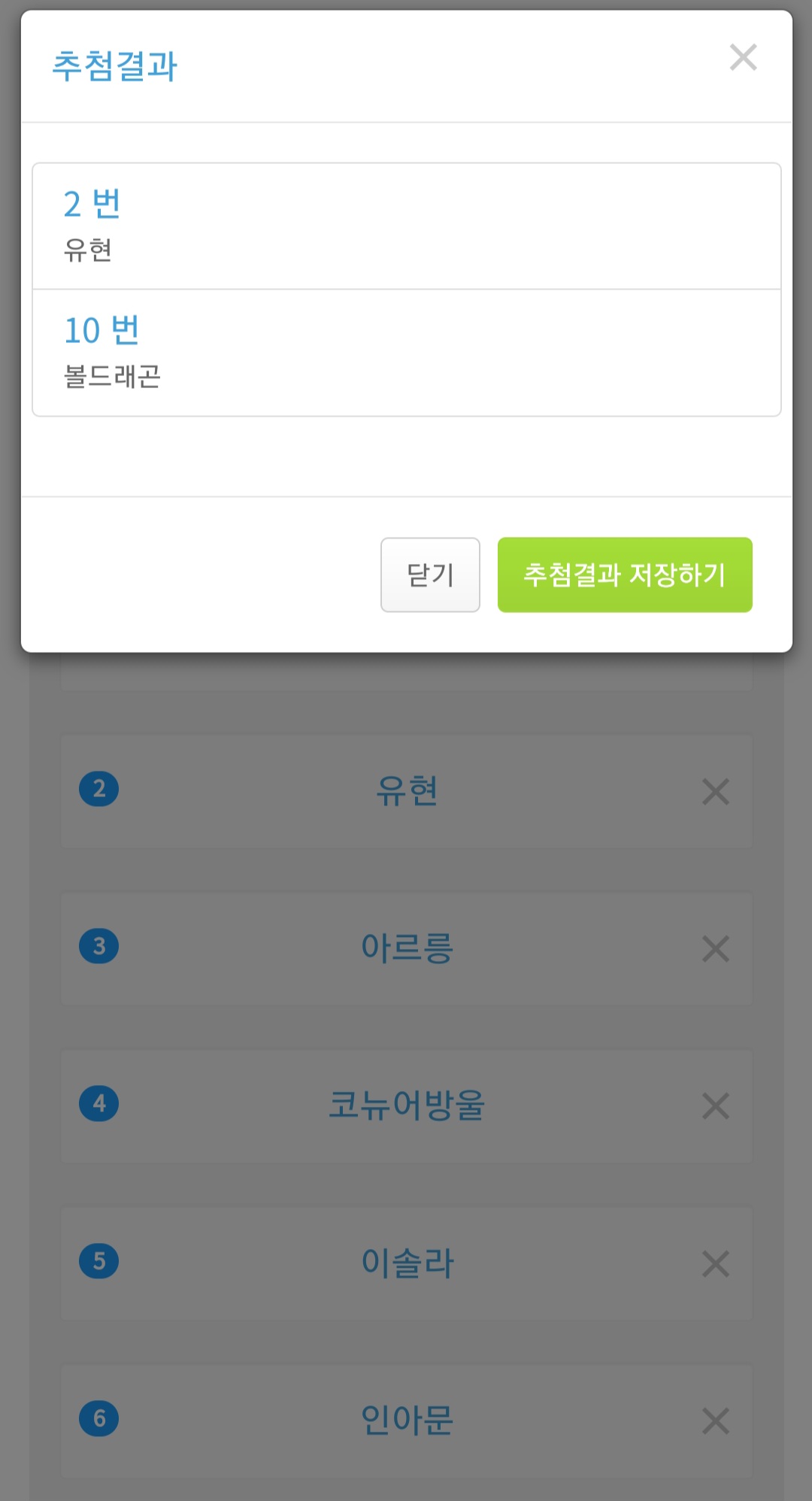Select the 10 번 볼드래곤 result row
The width and height of the screenshot is (812, 1501).
click(406, 353)
